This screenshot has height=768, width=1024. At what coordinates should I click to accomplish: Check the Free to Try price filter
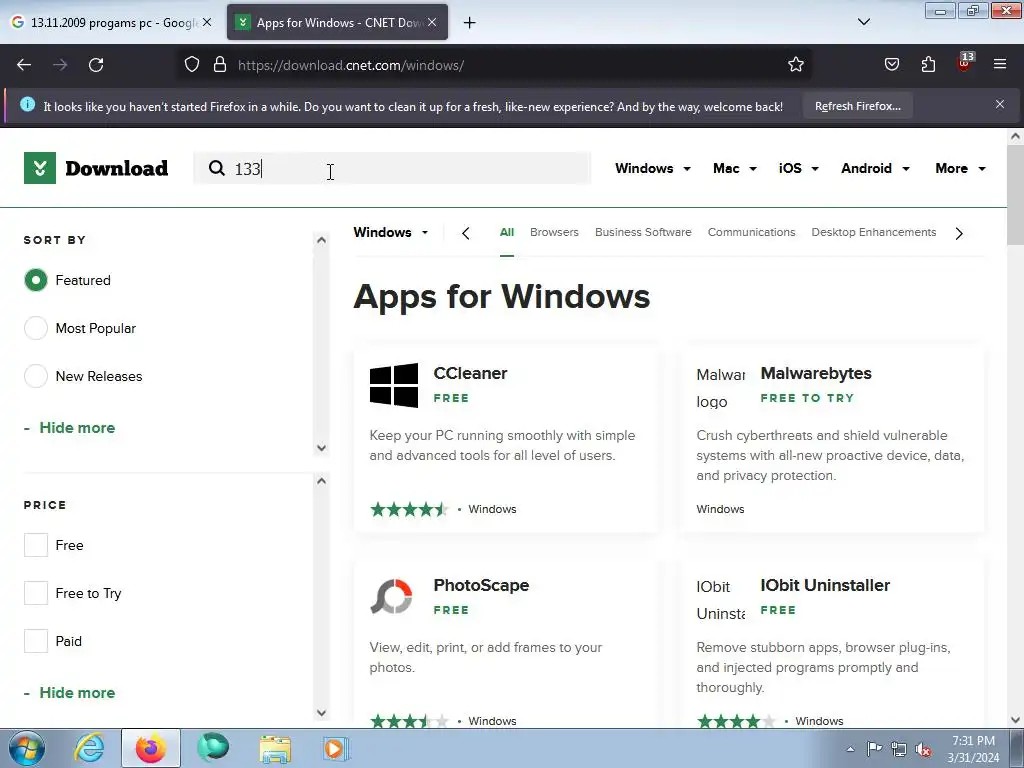pos(36,593)
